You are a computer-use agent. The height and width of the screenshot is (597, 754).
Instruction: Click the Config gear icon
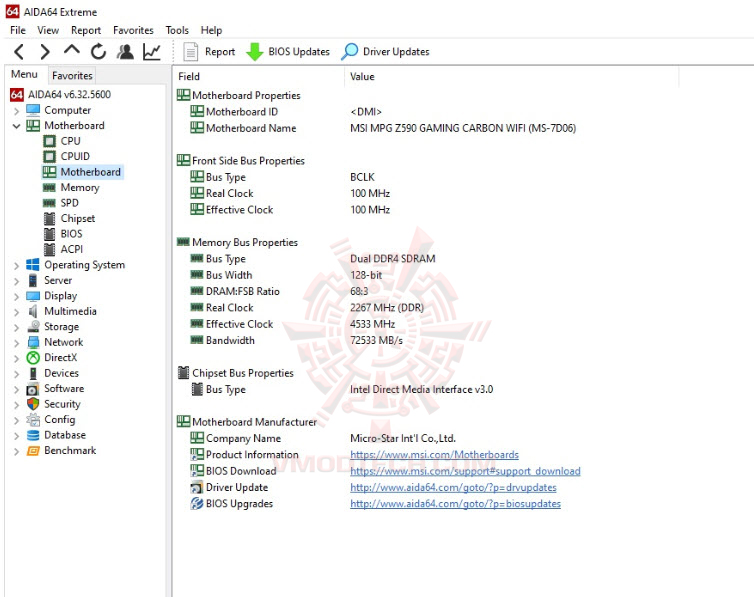tap(33, 419)
